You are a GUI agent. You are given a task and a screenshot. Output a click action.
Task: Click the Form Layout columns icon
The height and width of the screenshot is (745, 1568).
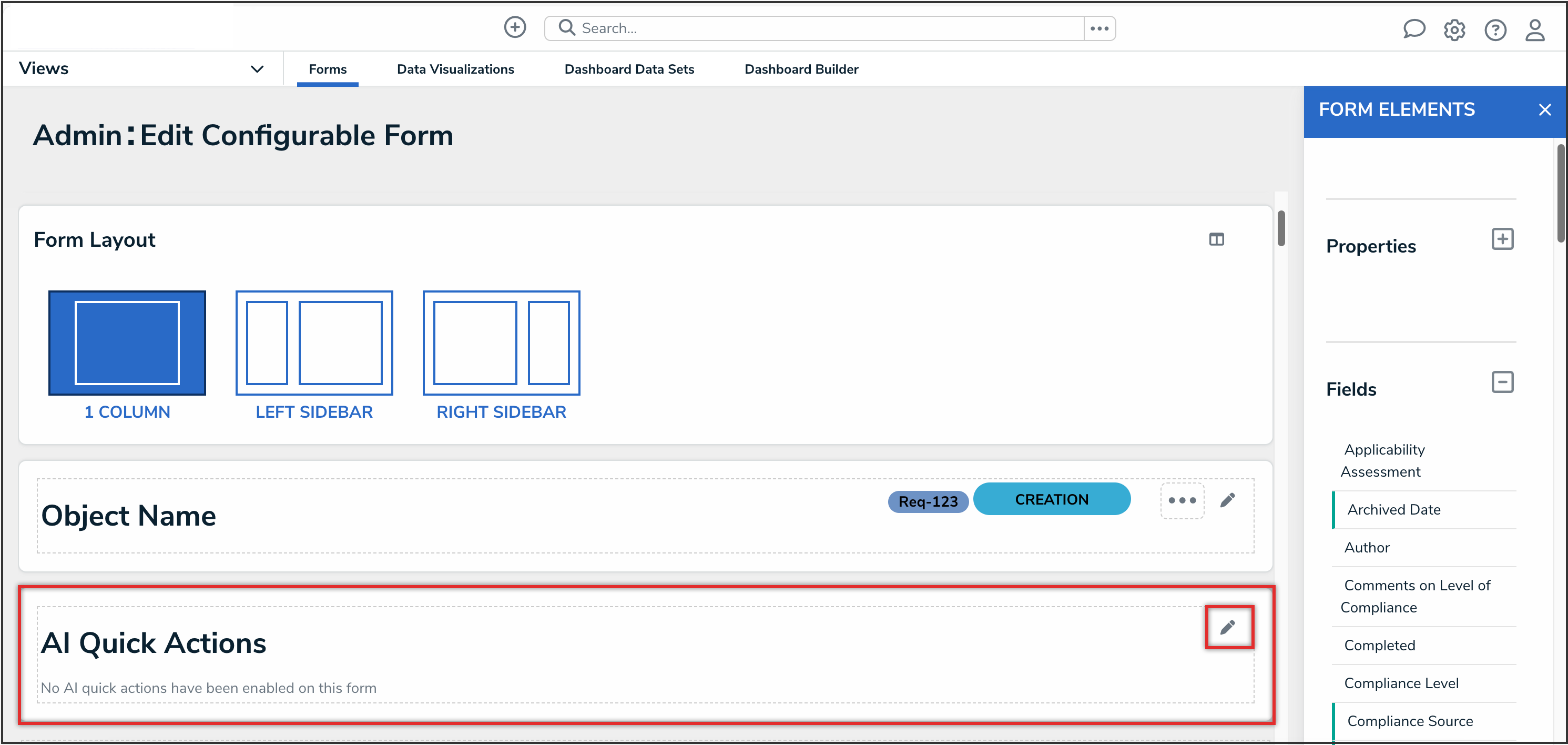tap(1216, 239)
